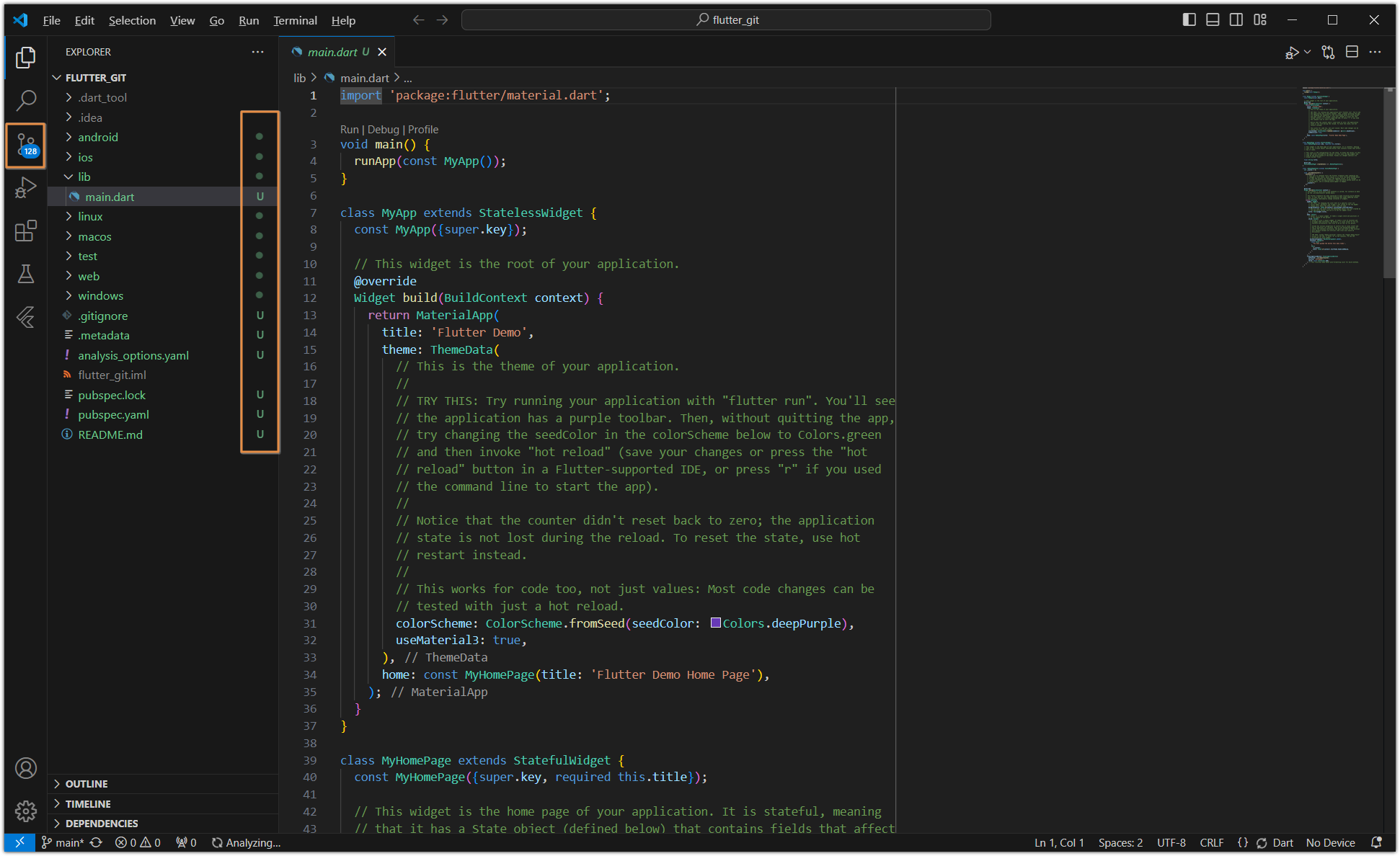Toggle the bottom panel layout button

(1213, 20)
